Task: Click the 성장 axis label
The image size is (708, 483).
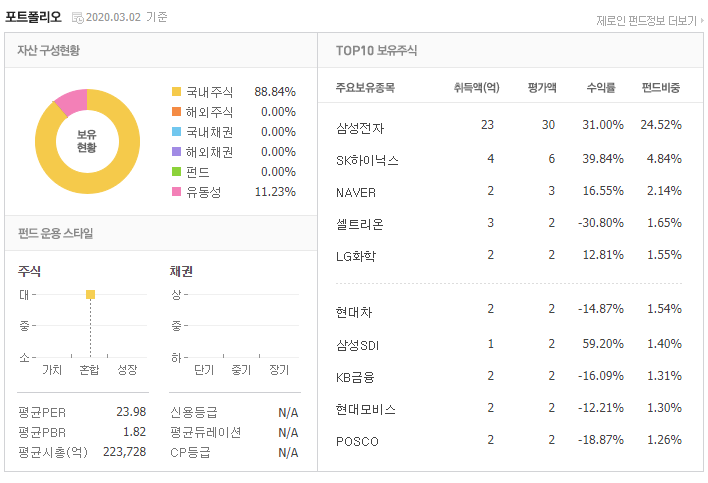Action: [127, 370]
